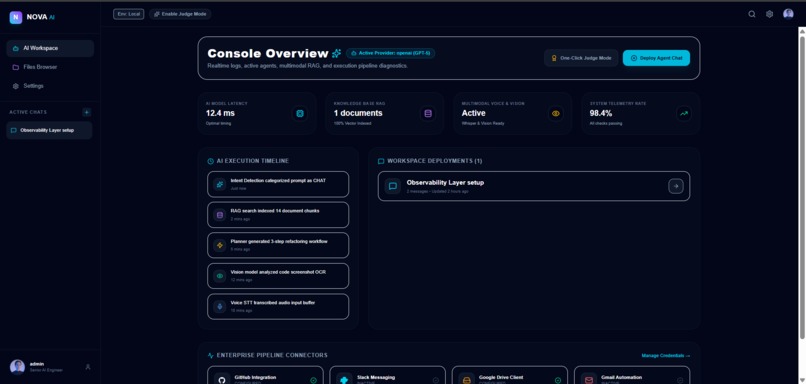Click the NOVA AI logo icon
The height and width of the screenshot is (384, 806).
click(x=16, y=17)
